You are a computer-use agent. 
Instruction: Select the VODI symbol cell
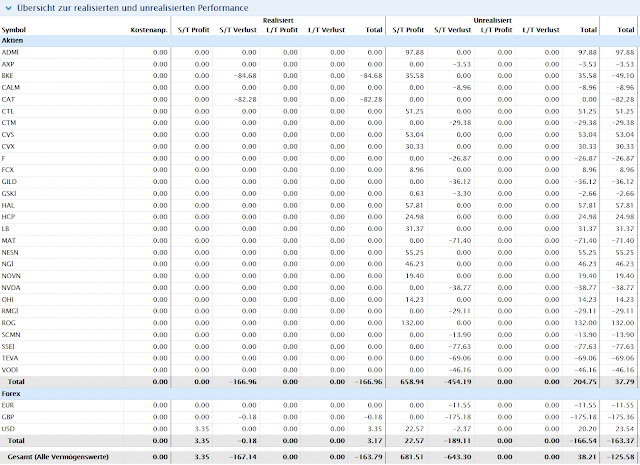tap(10, 369)
